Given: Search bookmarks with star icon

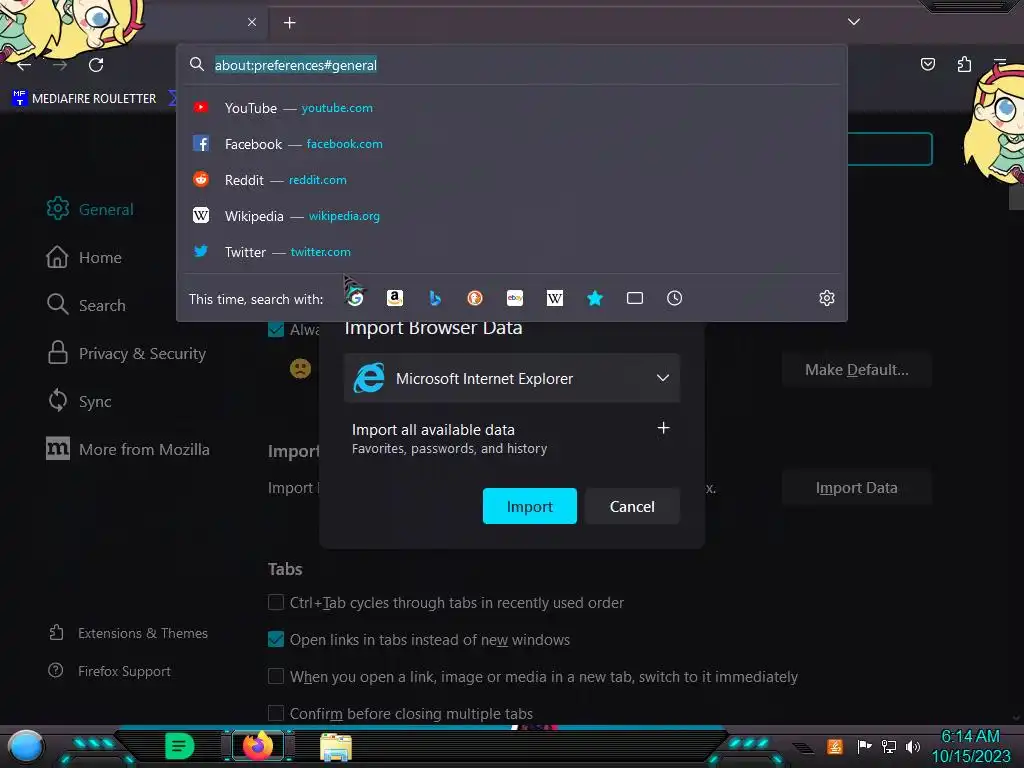Looking at the screenshot, I should click(594, 298).
